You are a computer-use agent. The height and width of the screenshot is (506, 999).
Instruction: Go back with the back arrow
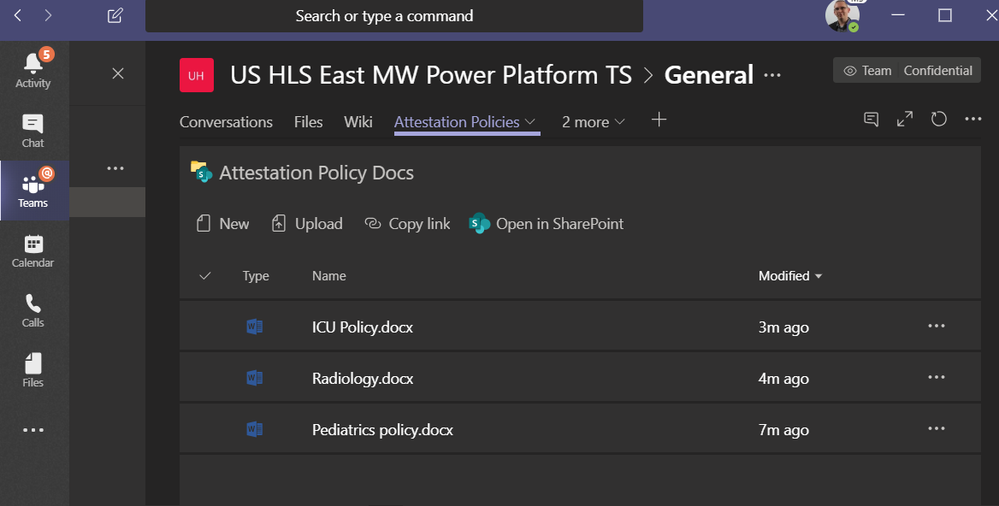point(18,16)
